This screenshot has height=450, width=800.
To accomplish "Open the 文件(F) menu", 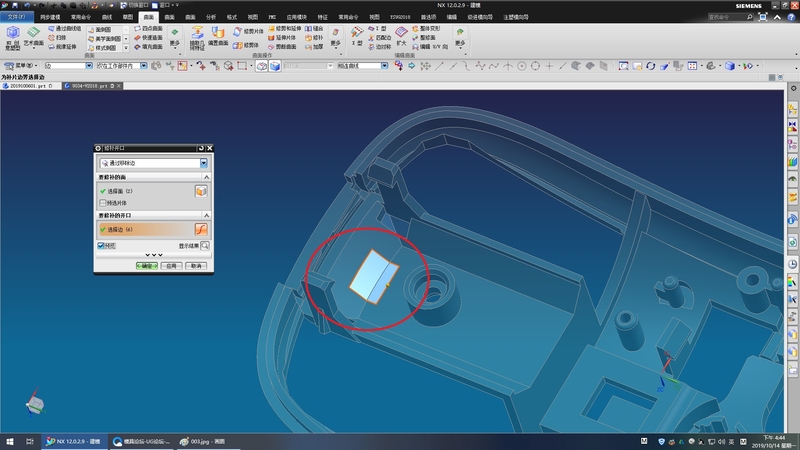I will [x=17, y=17].
